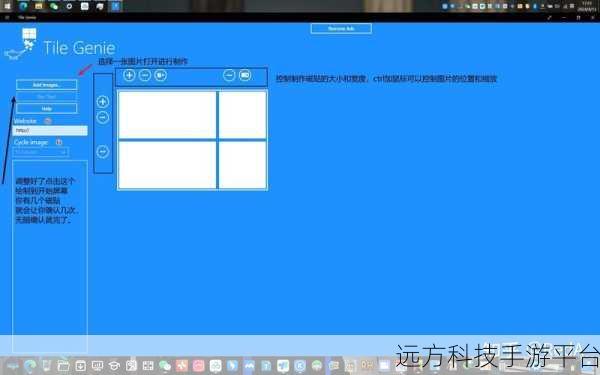Open the Windows Start button in top taskbar
This screenshot has width=600, height=375.
click(x=7, y=6)
